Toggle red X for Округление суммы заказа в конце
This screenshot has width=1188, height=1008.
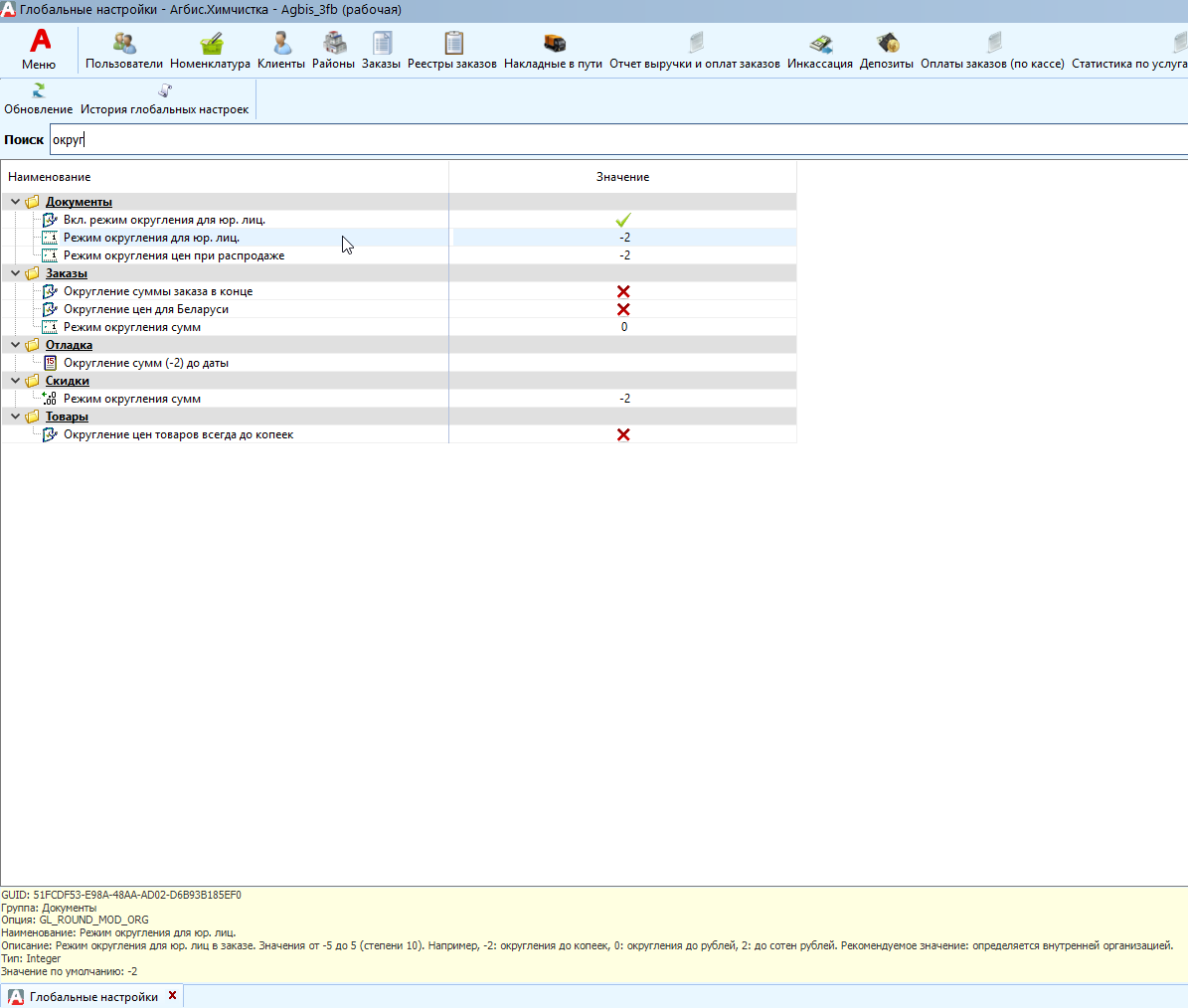[622, 291]
